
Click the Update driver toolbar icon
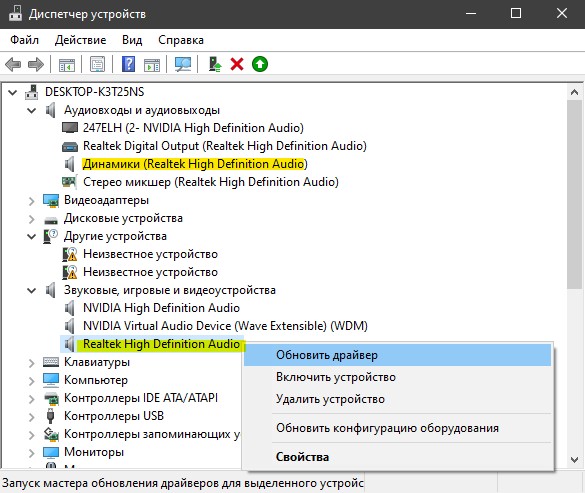[215, 64]
